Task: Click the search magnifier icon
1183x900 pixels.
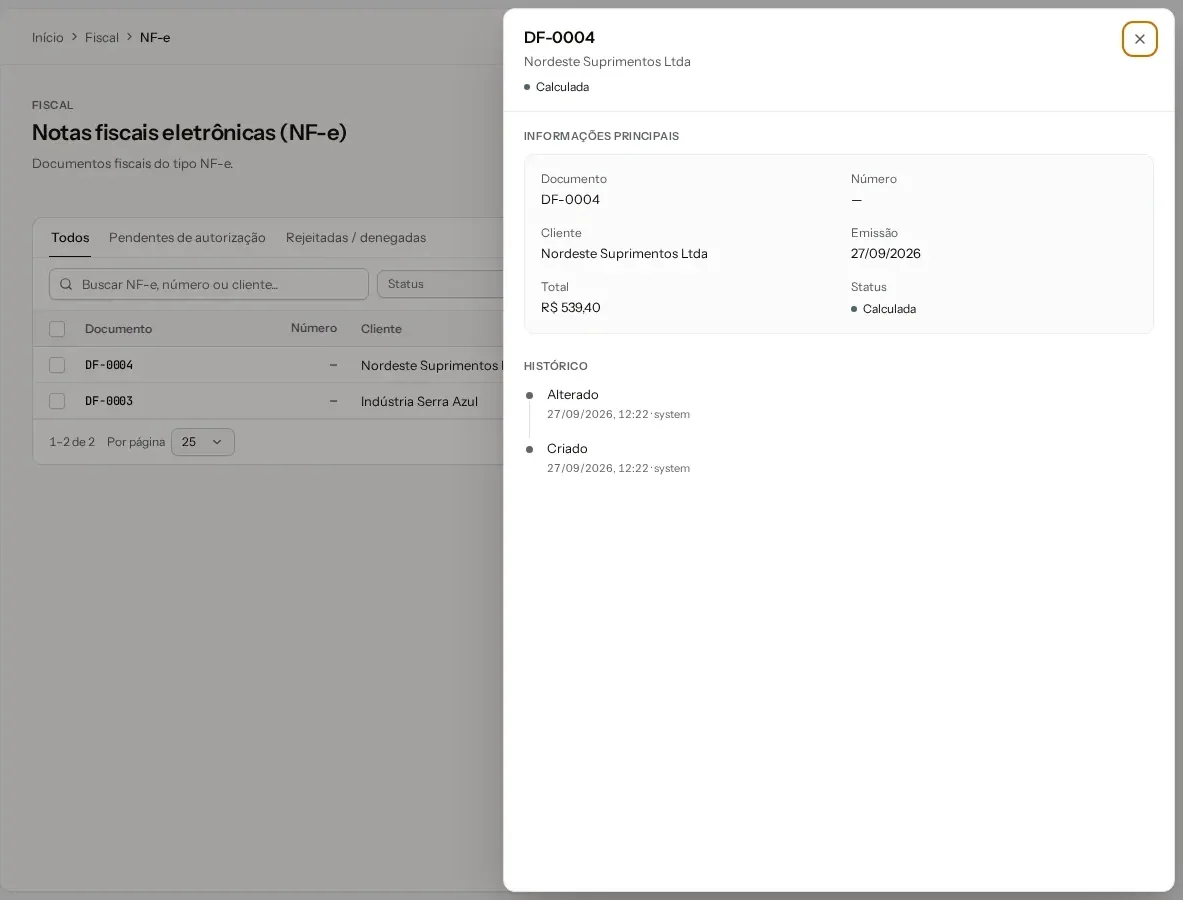Action: coord(66,284)
